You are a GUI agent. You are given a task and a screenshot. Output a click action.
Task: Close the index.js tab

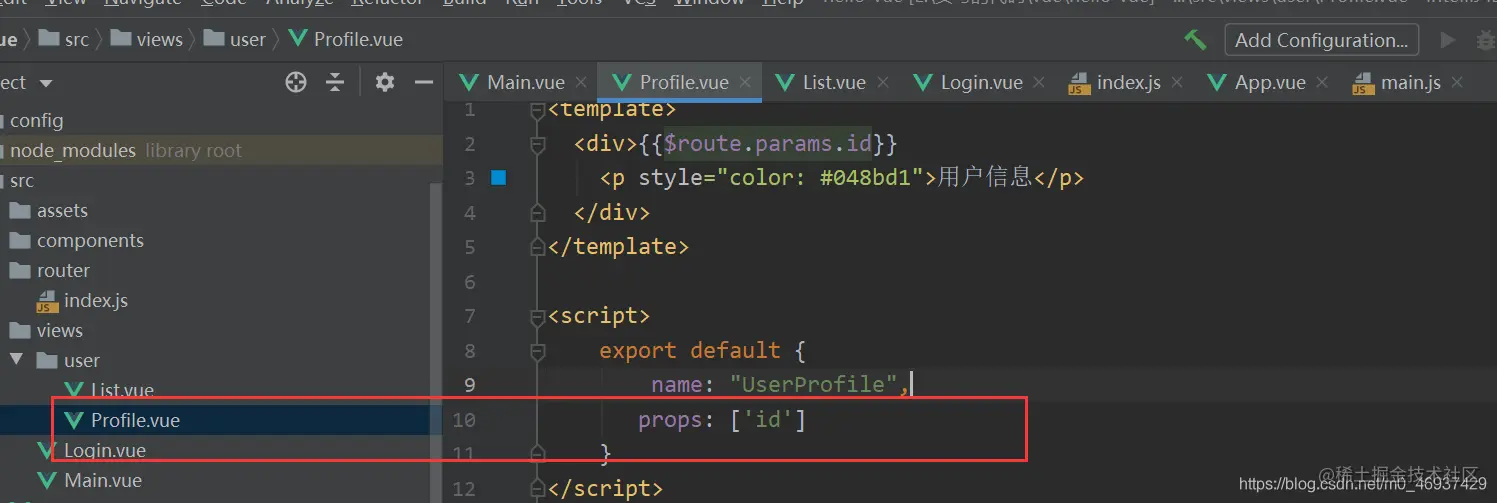[1177, 83]
